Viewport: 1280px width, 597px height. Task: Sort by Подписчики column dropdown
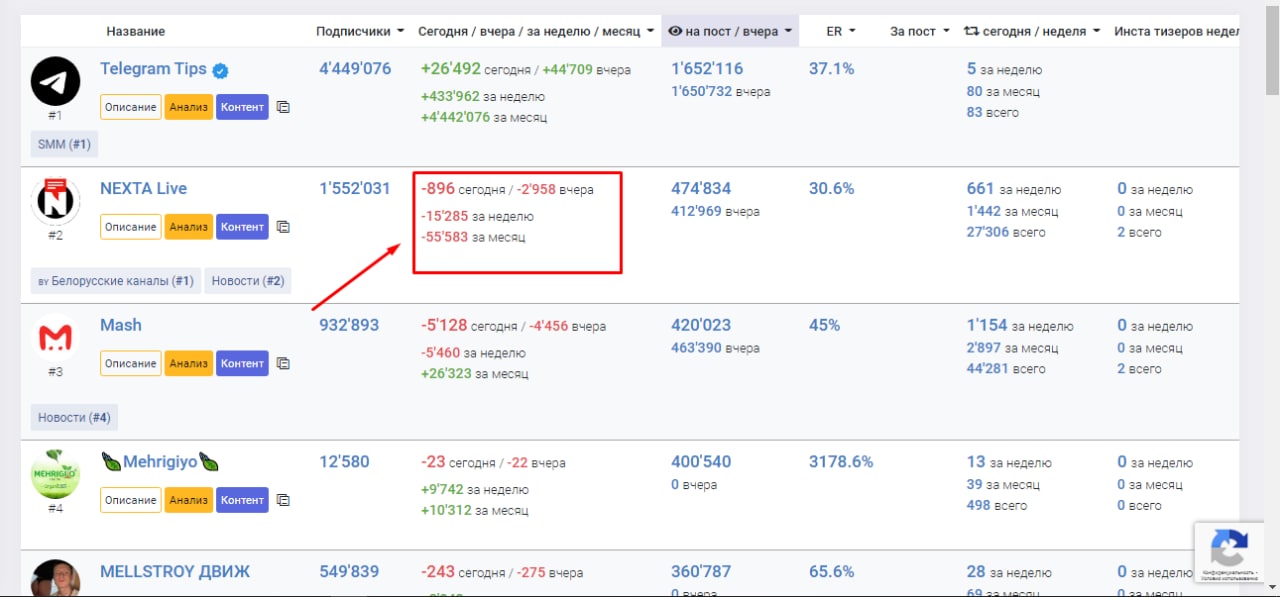[360, 31]
